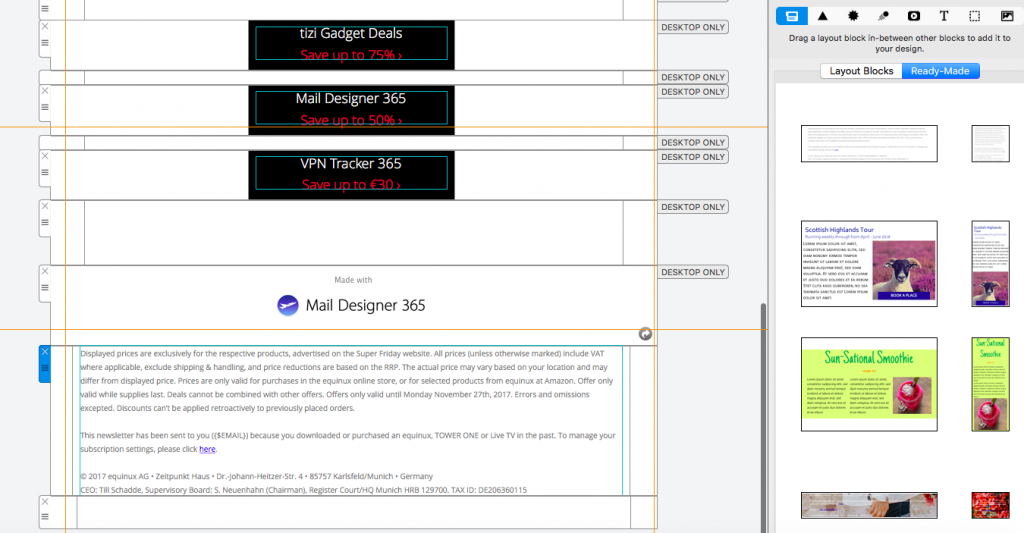1024x533 pixels.
Task: Delete the empty spacer block below VPN Tracker
Action: [x=45, y=206]
